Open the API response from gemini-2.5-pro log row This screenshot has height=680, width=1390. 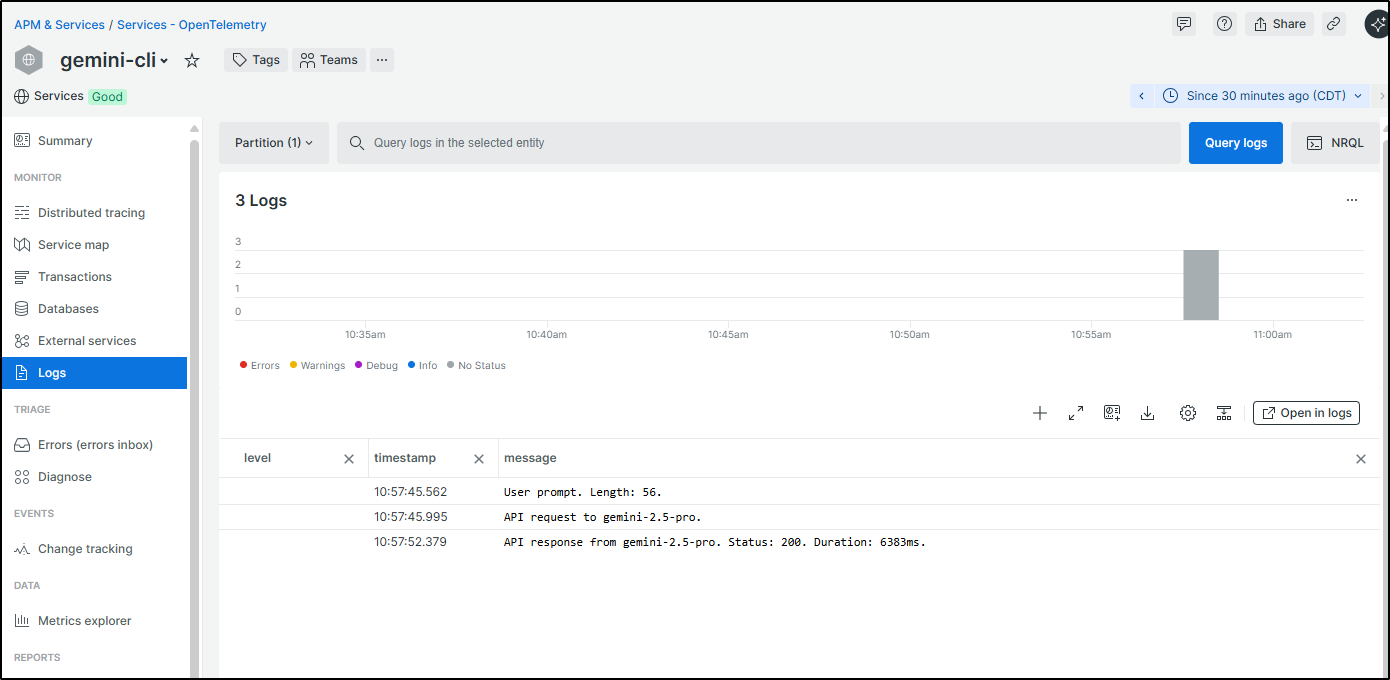[799, 542]
